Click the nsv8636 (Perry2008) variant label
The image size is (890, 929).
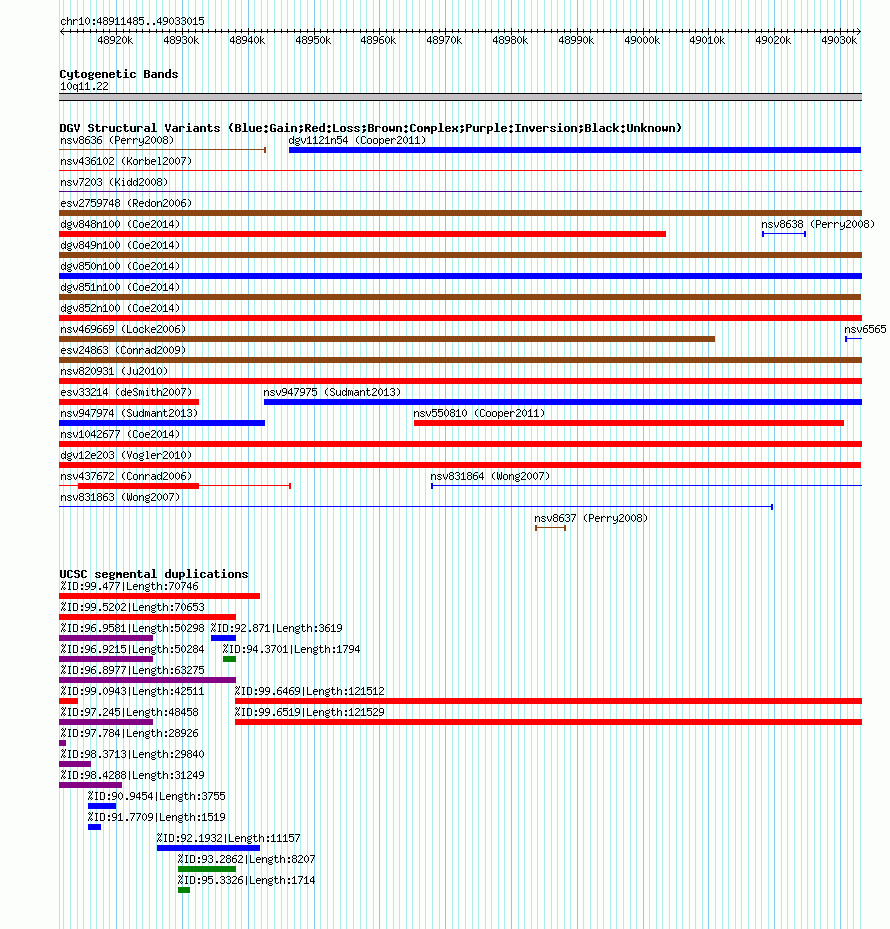[117, 140]
